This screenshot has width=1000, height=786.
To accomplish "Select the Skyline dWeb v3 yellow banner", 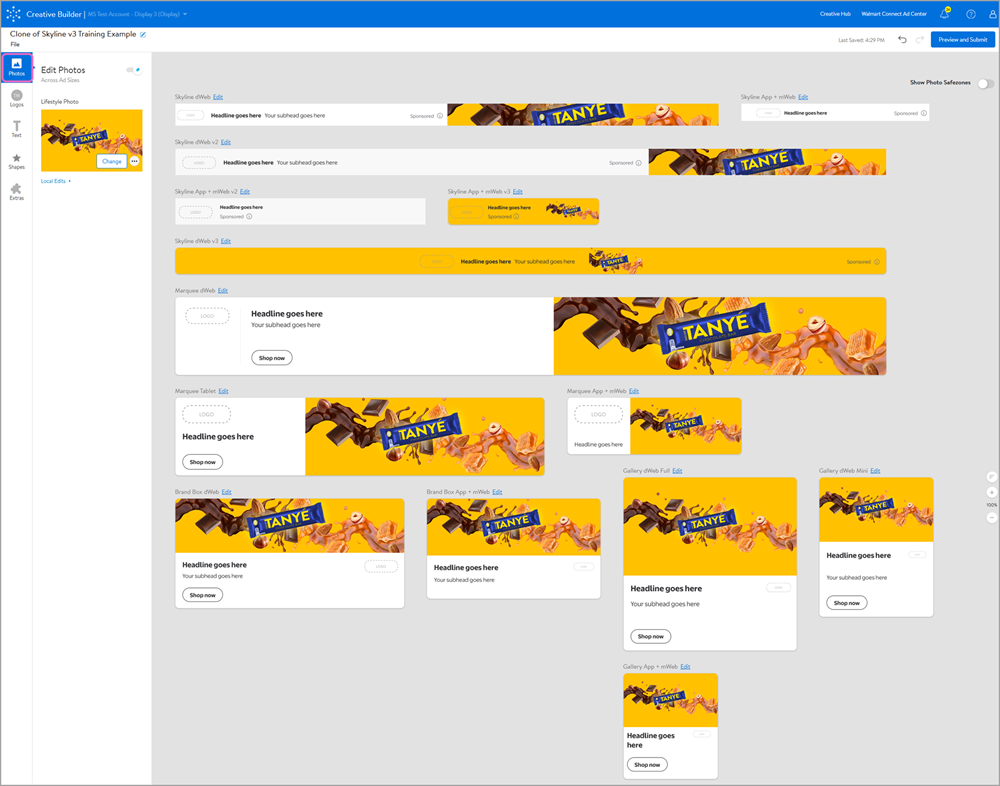I will (531, 262).
